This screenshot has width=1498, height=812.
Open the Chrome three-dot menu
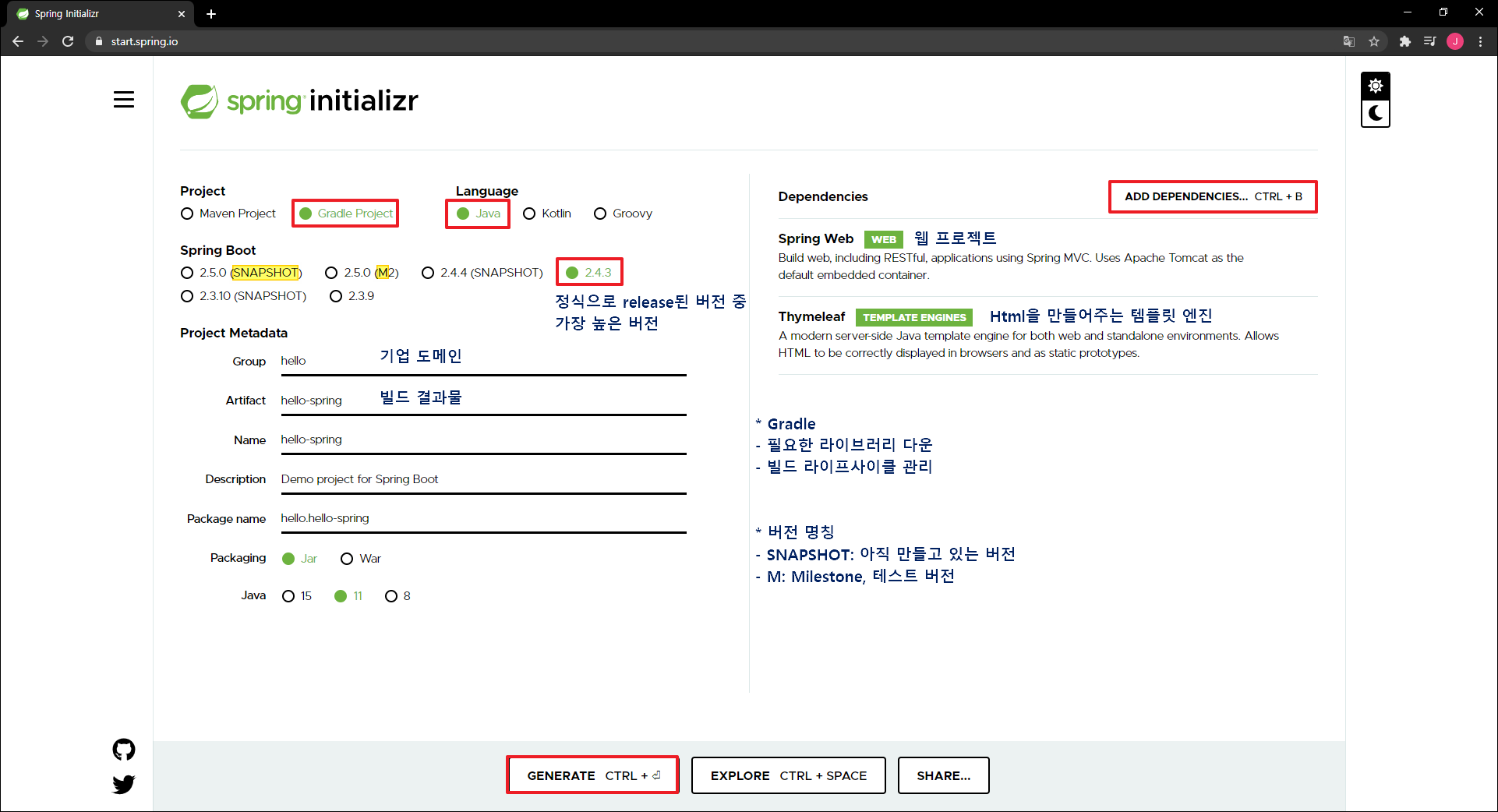point(1480,41)
